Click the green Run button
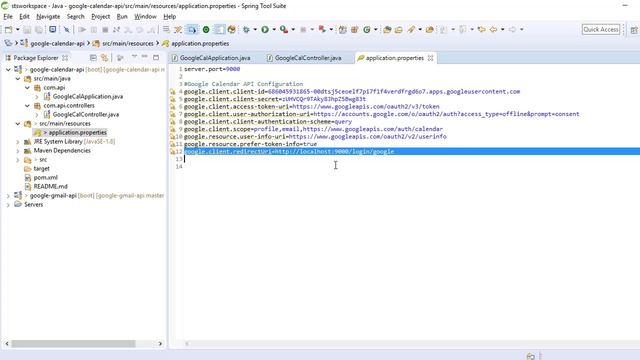Viewport: 640px width, 360px height. point(265,29)
